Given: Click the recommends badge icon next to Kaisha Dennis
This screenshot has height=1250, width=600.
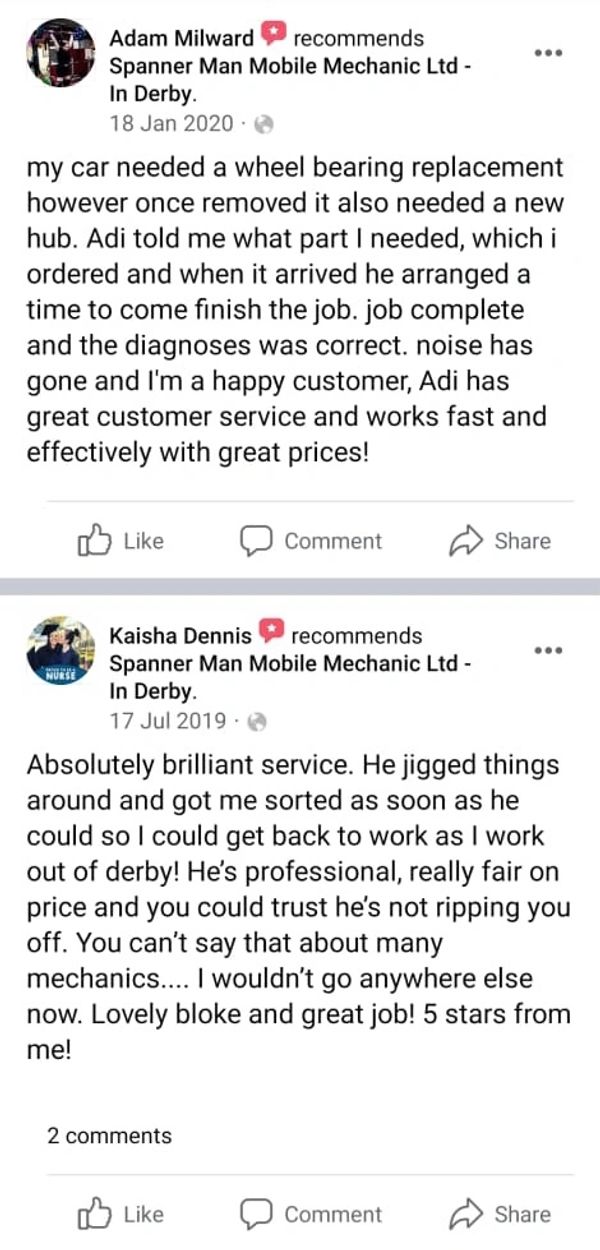Looking at the screenshot, I should [272, 632].
